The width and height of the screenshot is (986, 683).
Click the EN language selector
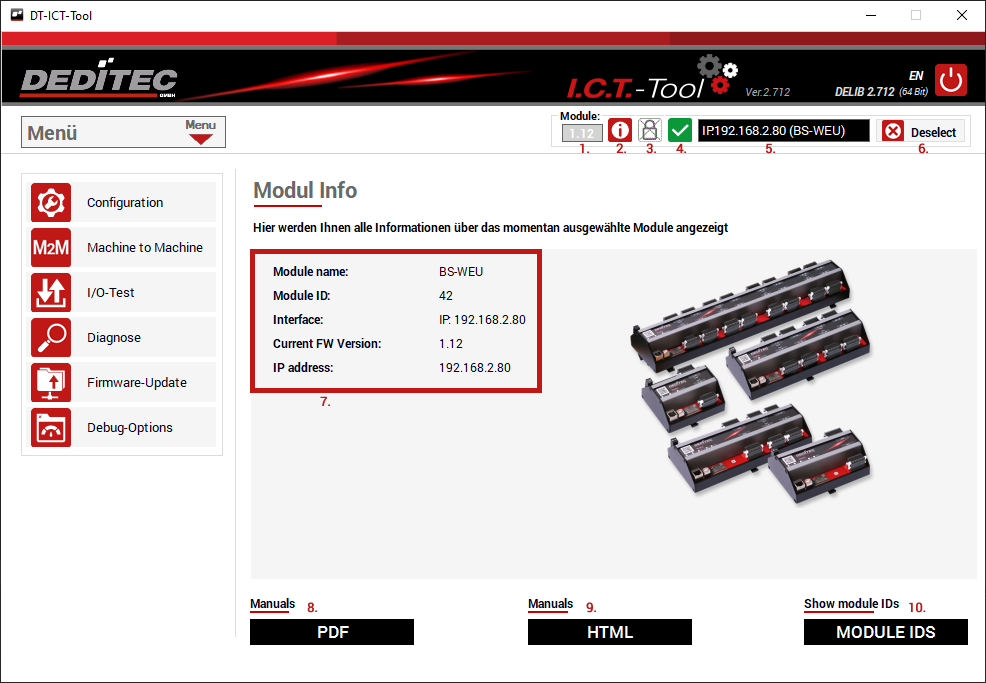(915, 76)
